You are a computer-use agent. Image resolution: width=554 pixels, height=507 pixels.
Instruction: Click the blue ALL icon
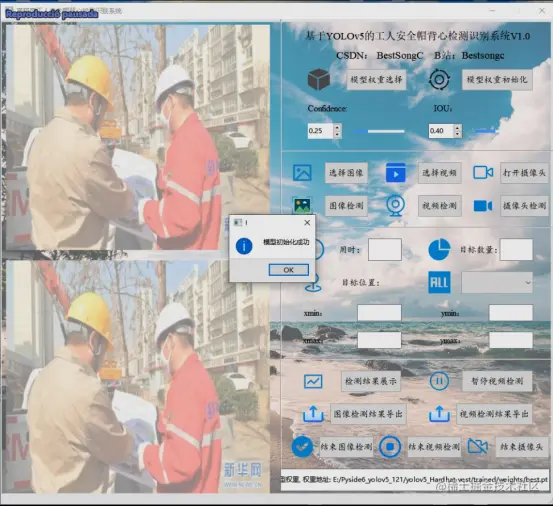pos(439,283)
